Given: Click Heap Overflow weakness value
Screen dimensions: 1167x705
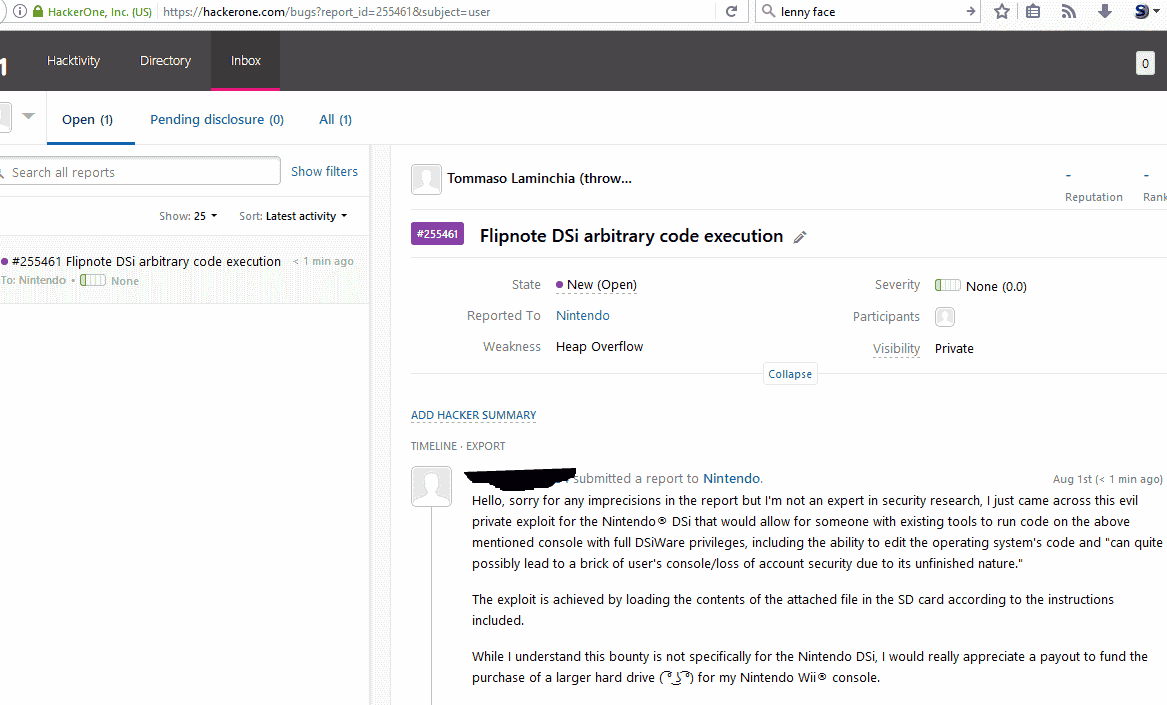Looking at the screenshot, I should click(599, 347).
